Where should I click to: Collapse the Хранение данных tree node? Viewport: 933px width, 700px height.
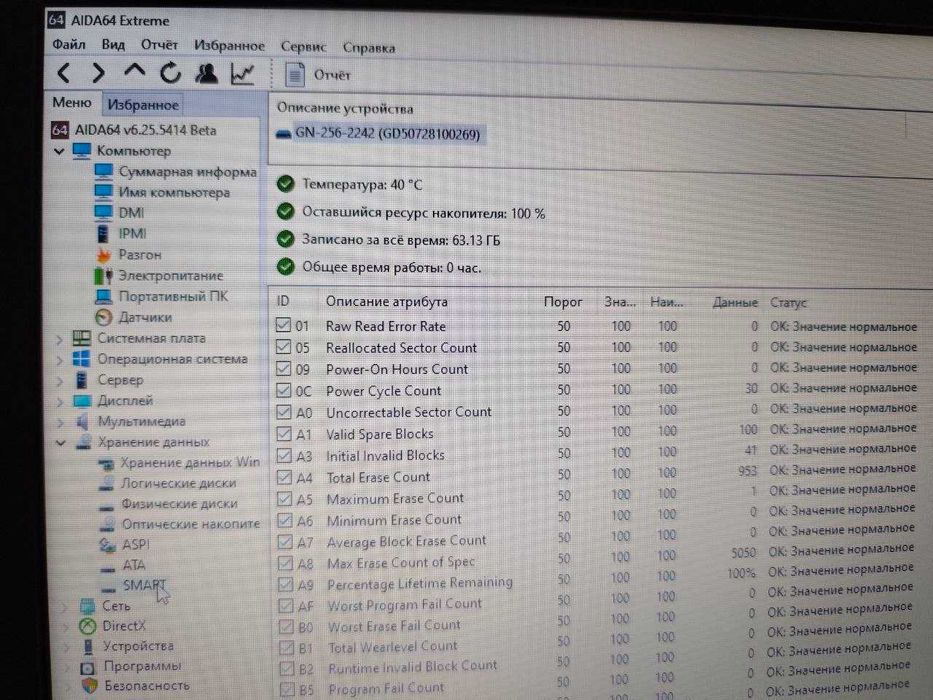(61, 442)
